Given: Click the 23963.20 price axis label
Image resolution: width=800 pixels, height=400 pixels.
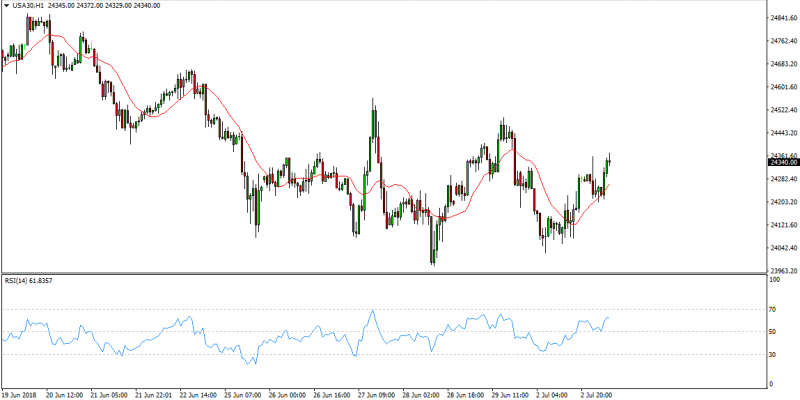Looking at the screenshot, I should pos(782,271).
